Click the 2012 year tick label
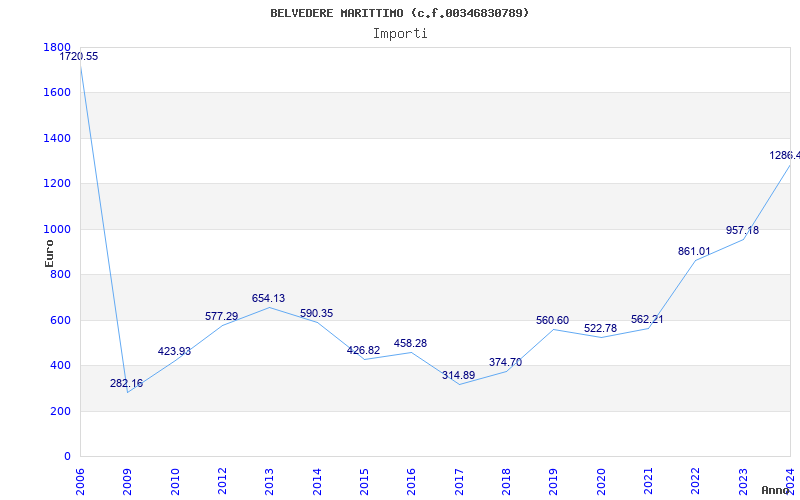800x500 pixels. coord(222,482)
